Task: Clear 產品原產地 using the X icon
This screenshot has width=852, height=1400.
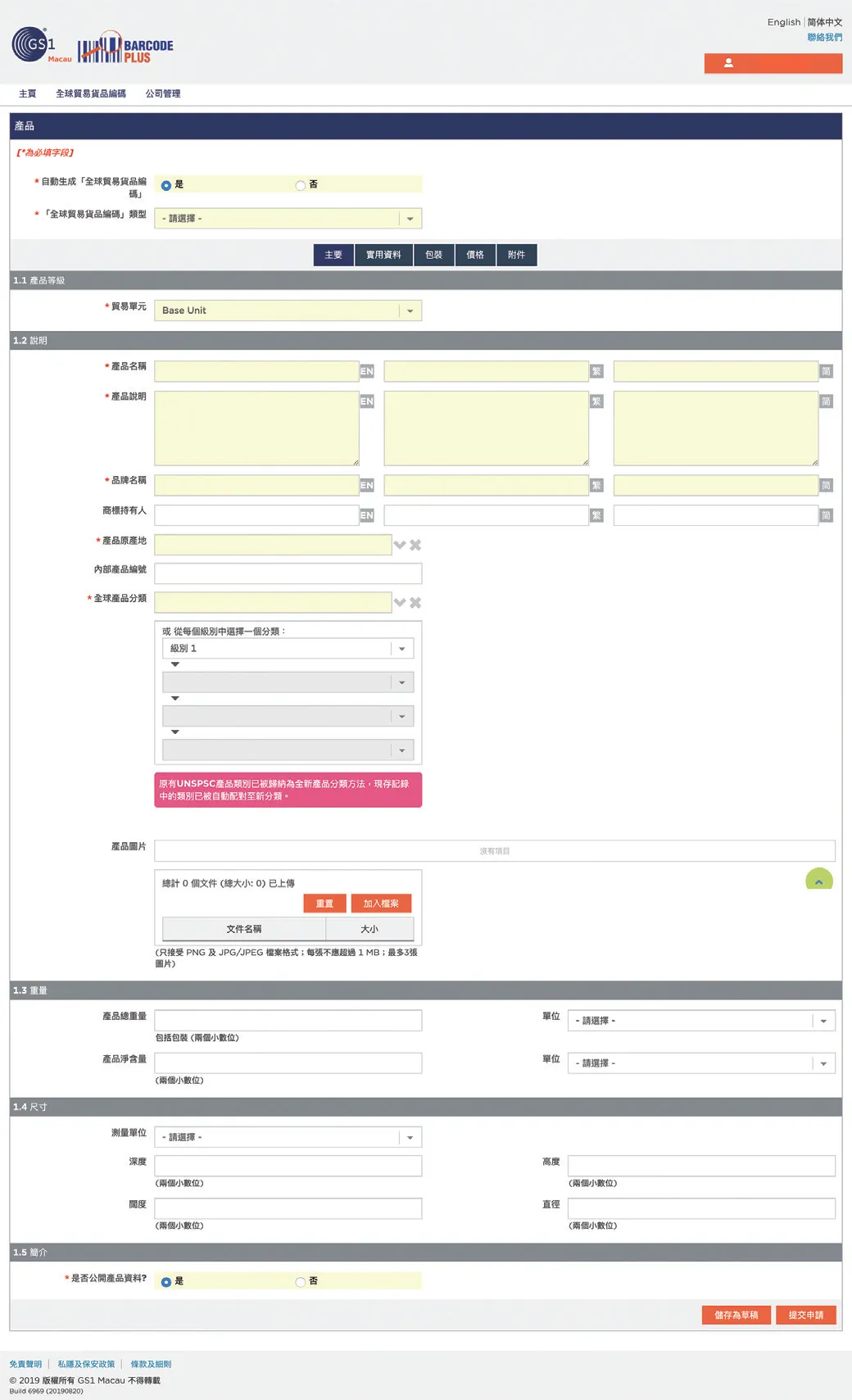Action: coord(415,545)
